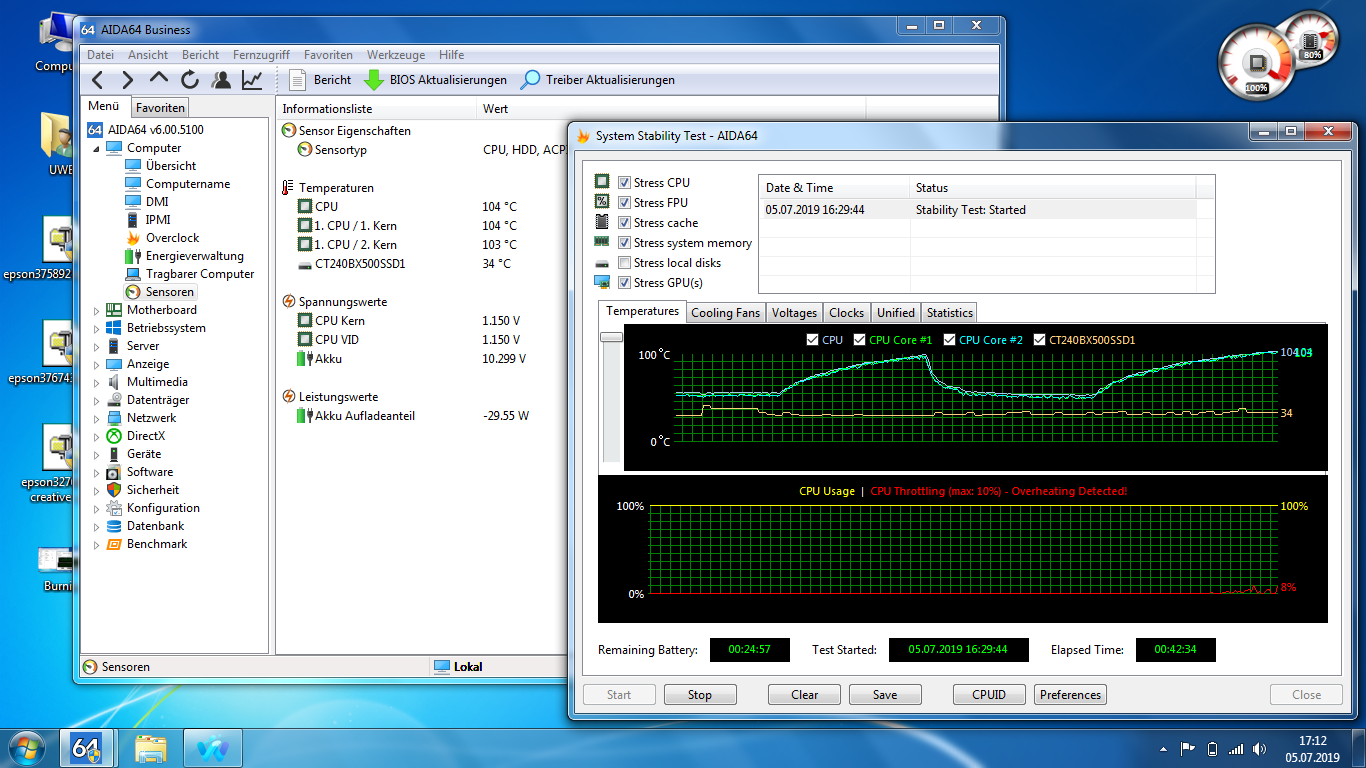Click the Stress local disks drive icon
The width and height of the screenshot is (1366, 768).
click(x=602, y=263)
